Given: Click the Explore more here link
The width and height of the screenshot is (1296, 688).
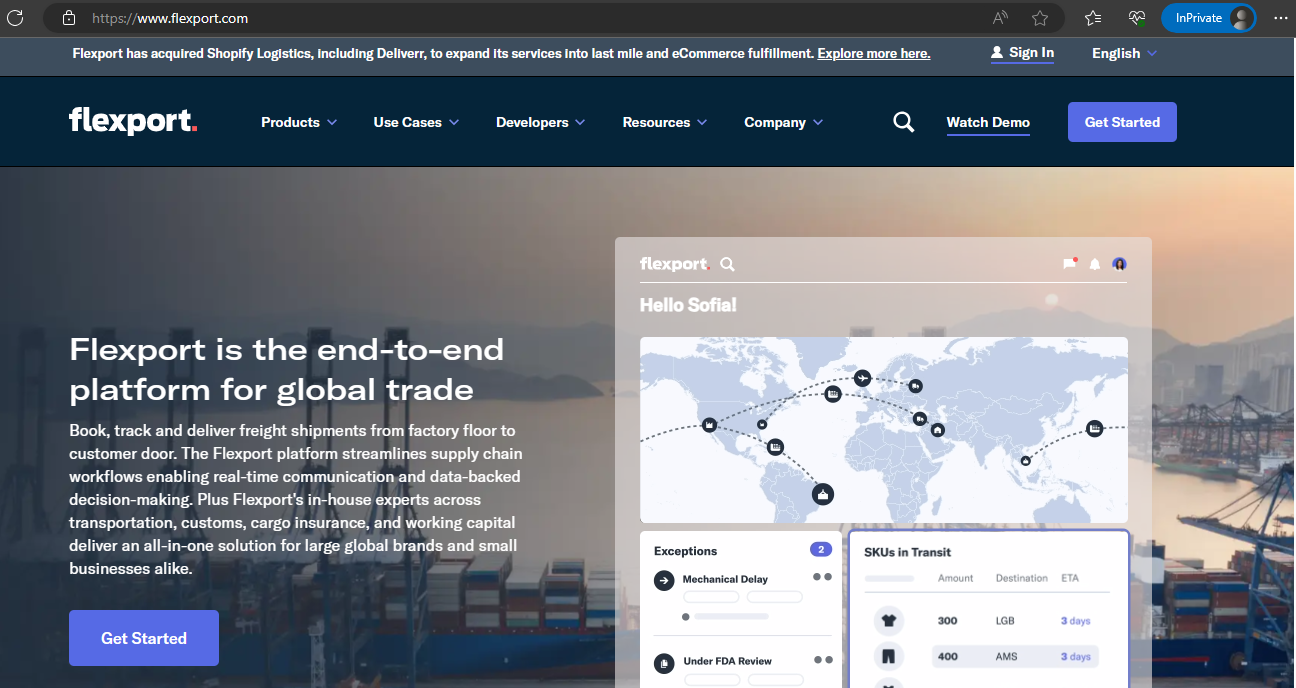Looking at the screenshot, I should 873,53.
